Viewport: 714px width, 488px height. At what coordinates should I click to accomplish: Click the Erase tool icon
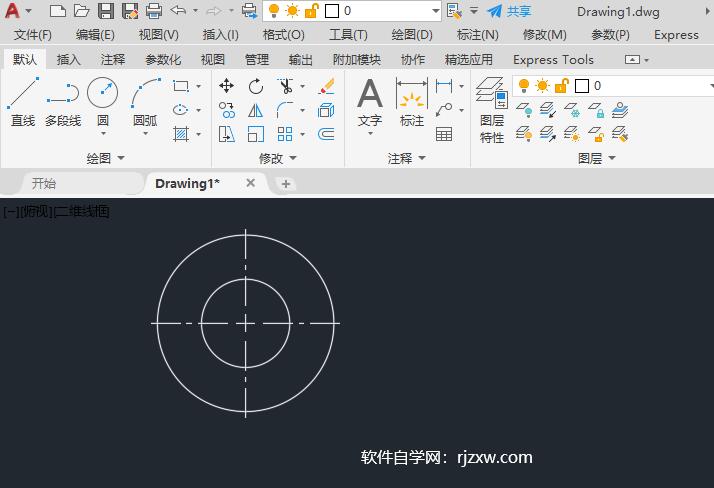pos(326,86)
